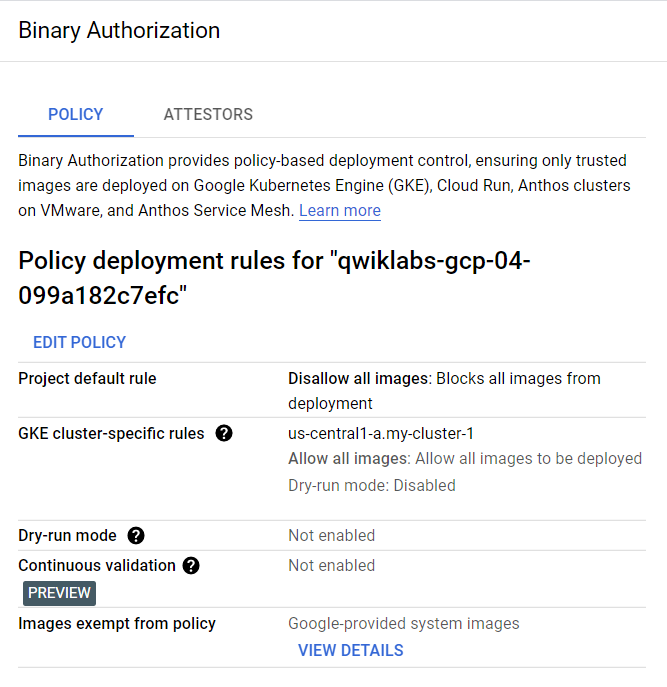Click the Continuous validation label
The width and height of the screenshot is (667, 687).
pos(97,566)
